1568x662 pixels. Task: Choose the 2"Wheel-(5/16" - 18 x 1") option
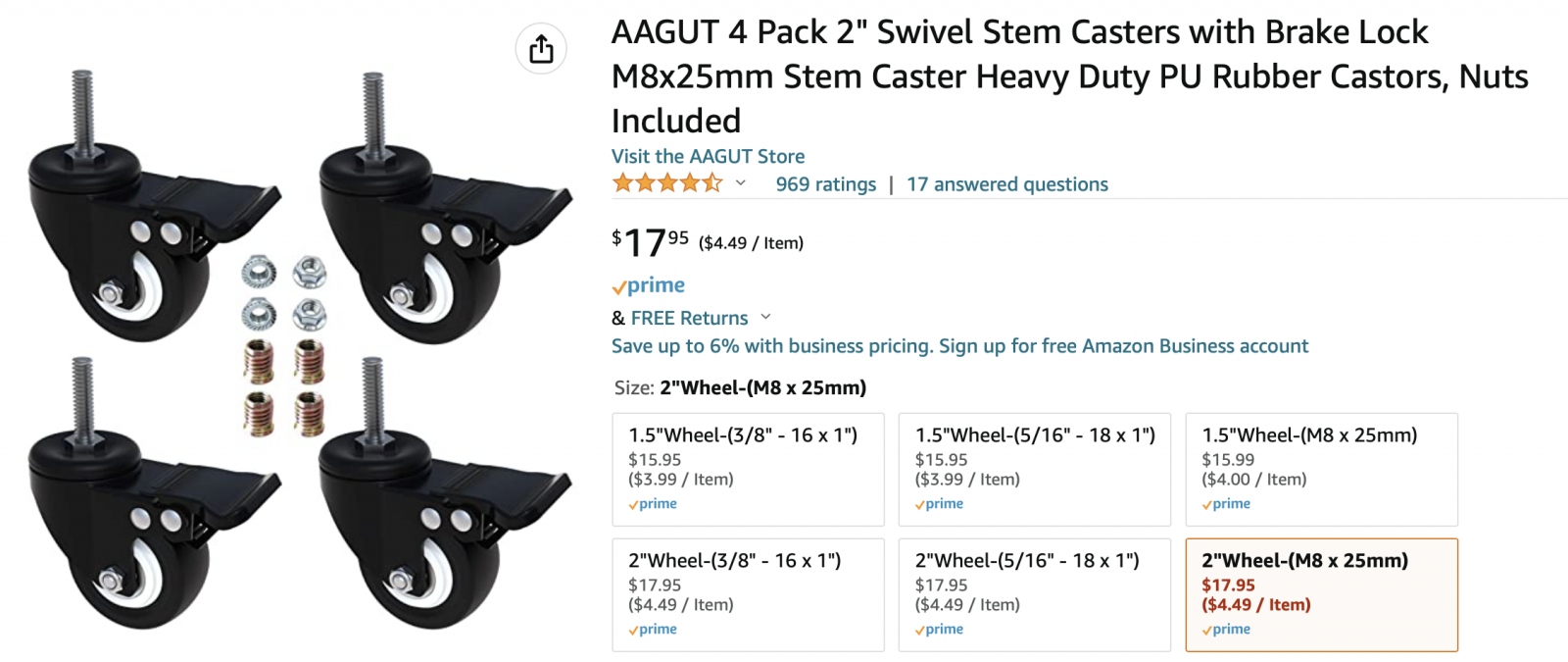pyautogui.click(x=1035, y=595)
